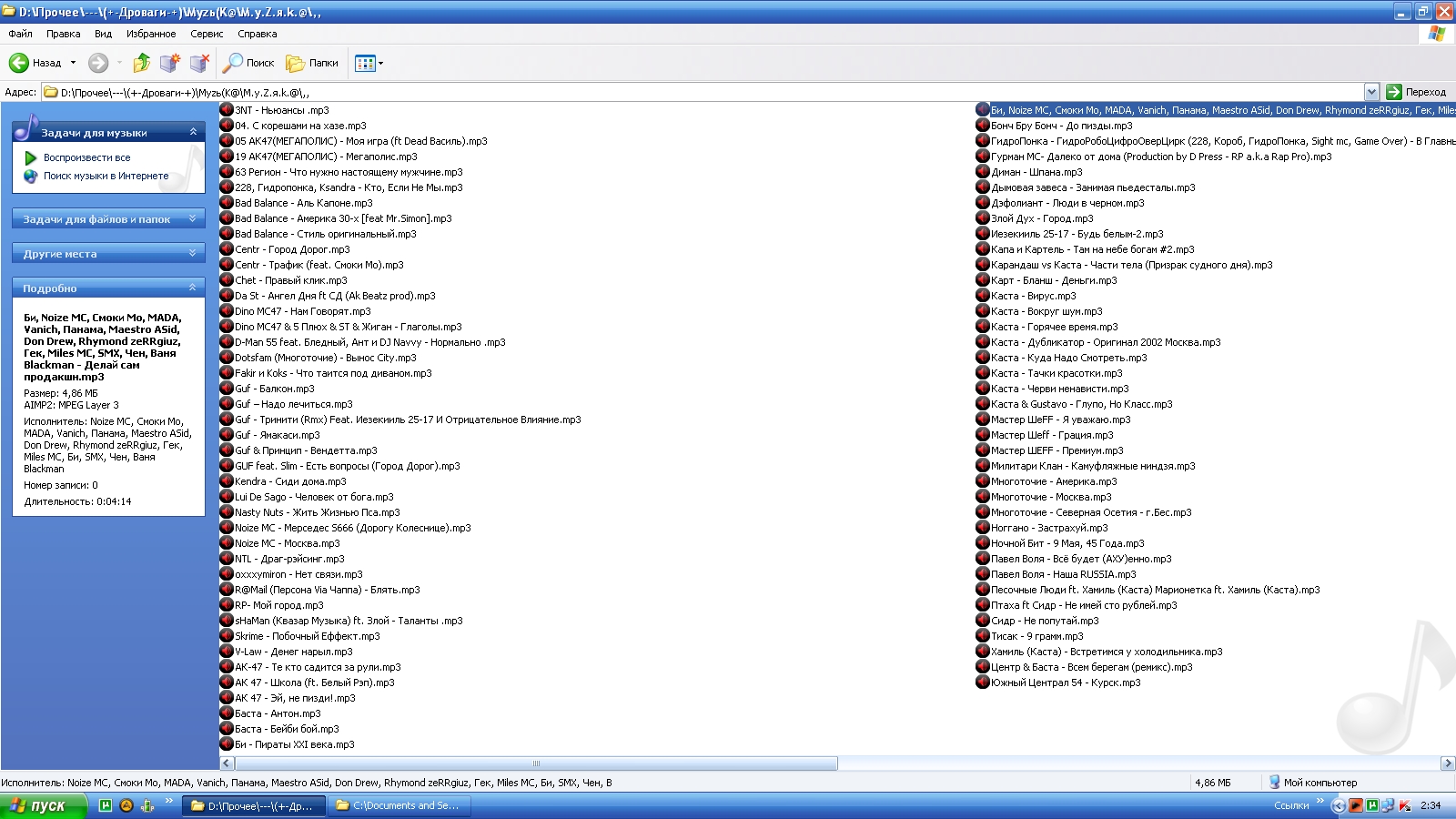Click the folder icon in address bar

52,92
